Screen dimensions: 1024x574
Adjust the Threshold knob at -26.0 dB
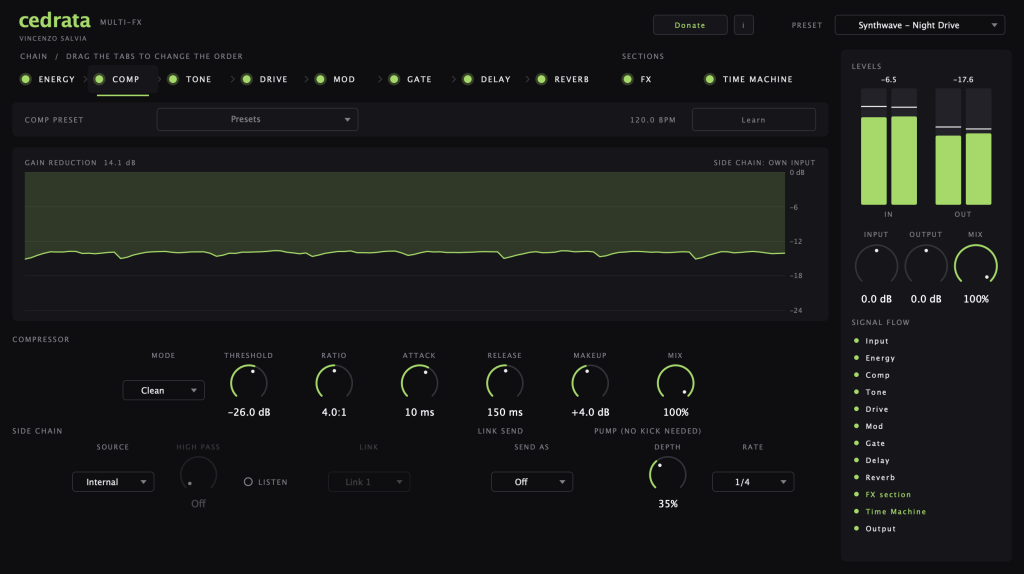click(x=249, y=383)
